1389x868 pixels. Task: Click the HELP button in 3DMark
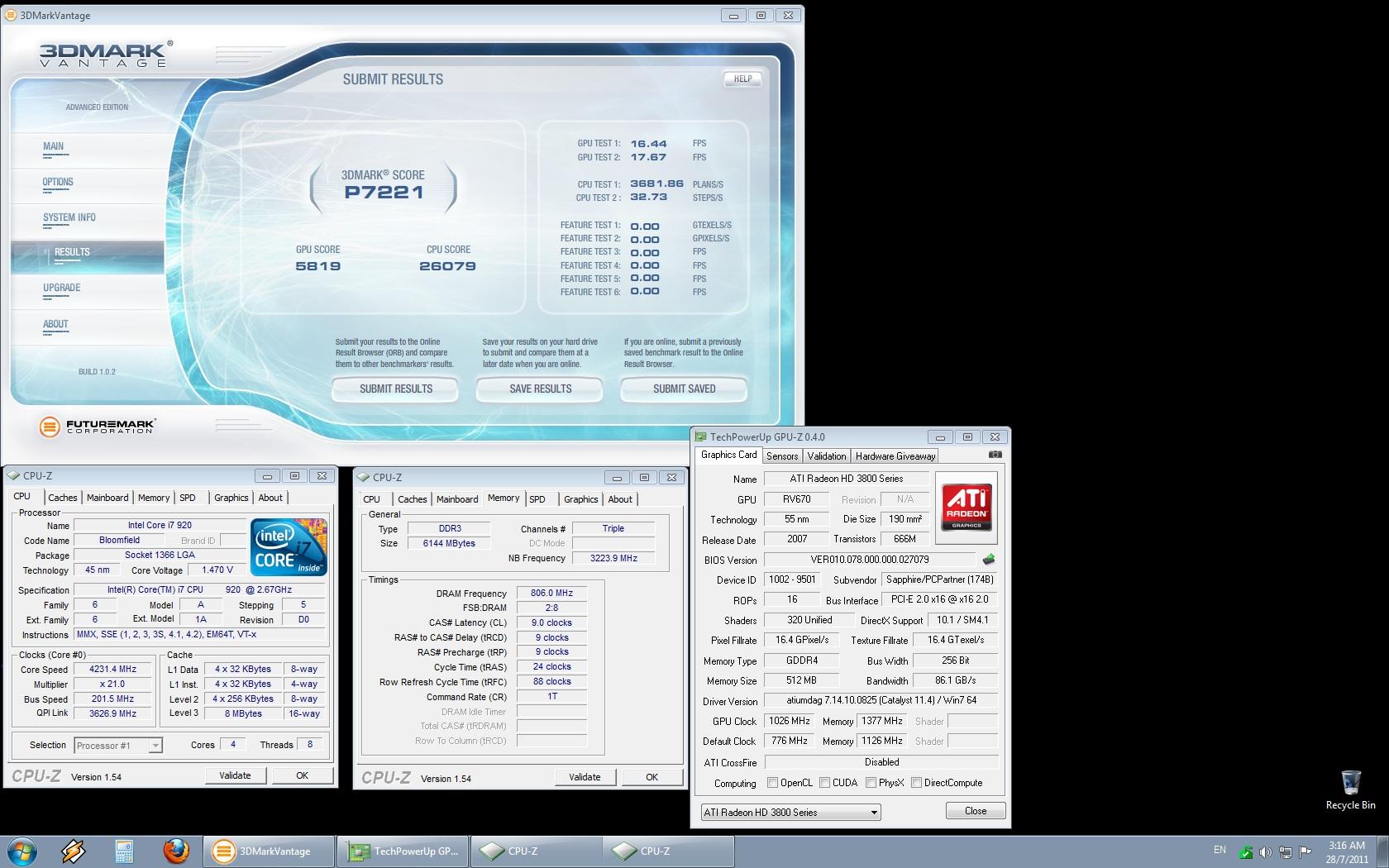point(742,79)
